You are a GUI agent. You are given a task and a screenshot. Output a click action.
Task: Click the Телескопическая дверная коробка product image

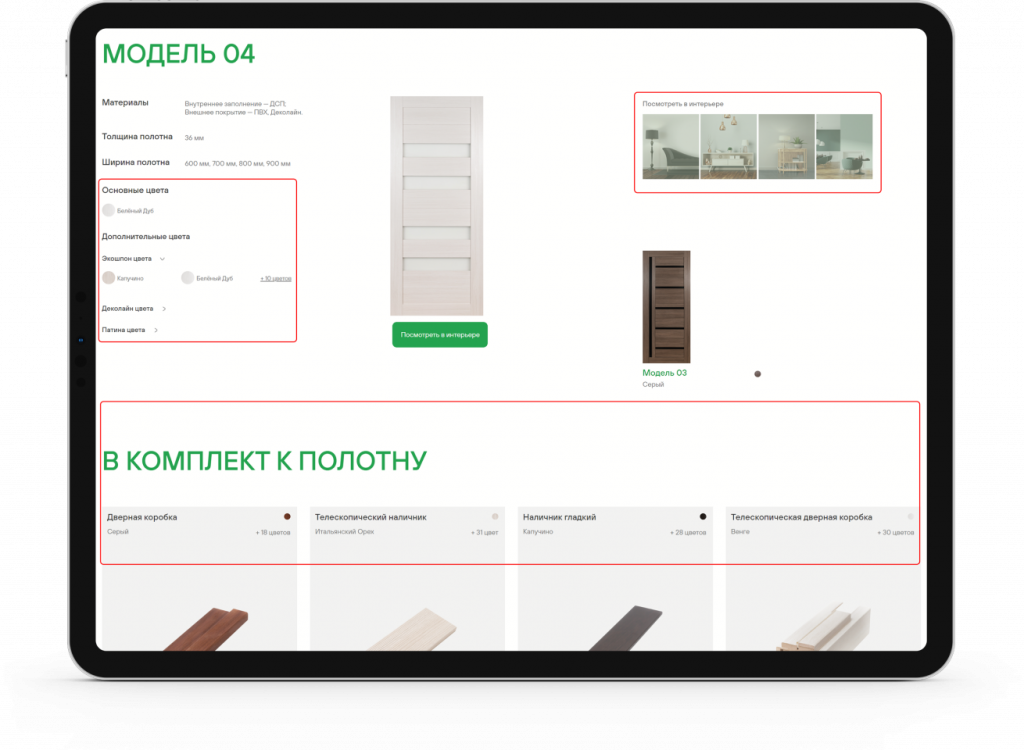[x=823, y=626]
